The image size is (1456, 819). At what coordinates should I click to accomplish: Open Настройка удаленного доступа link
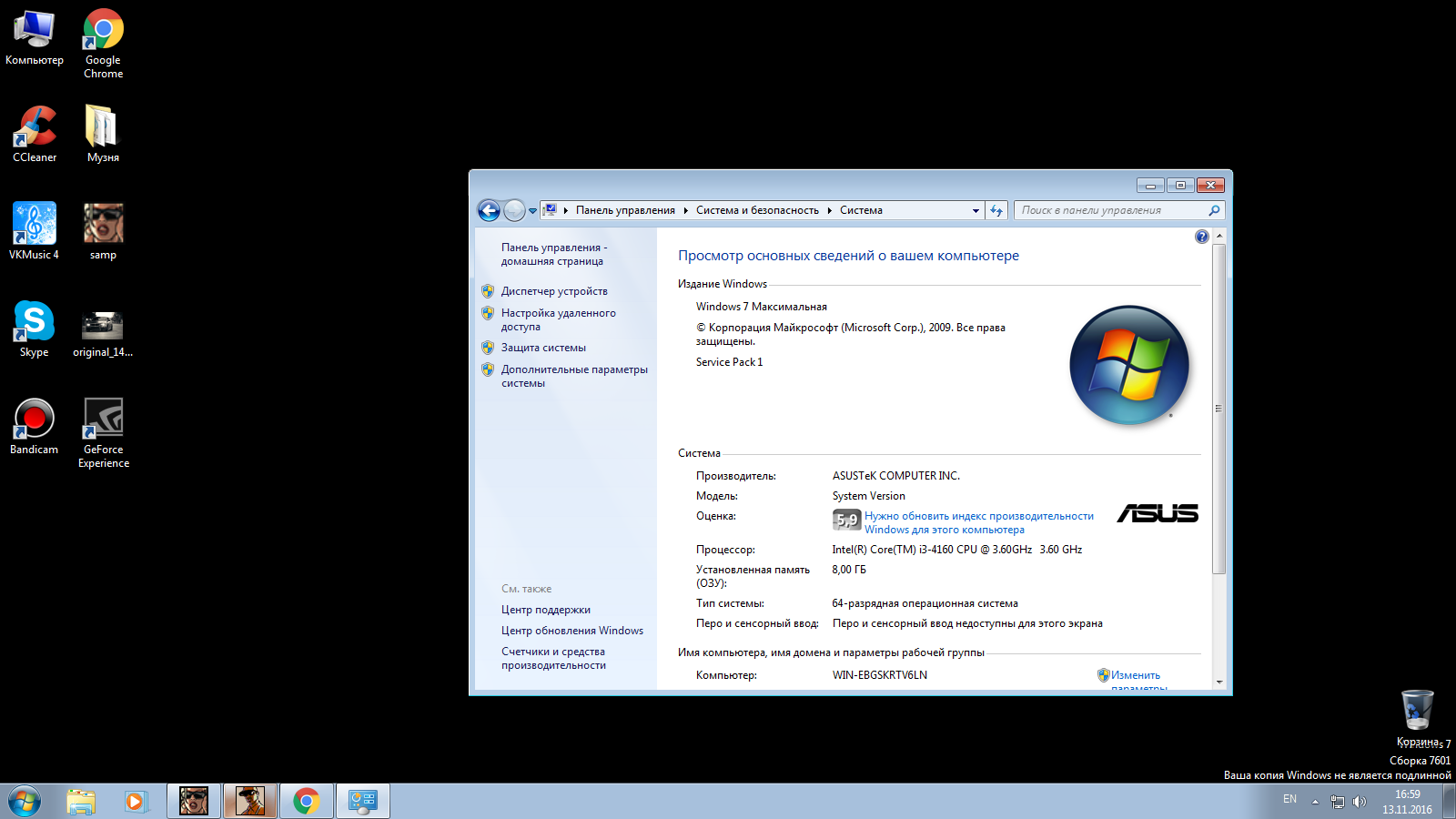tap(558, 319)
